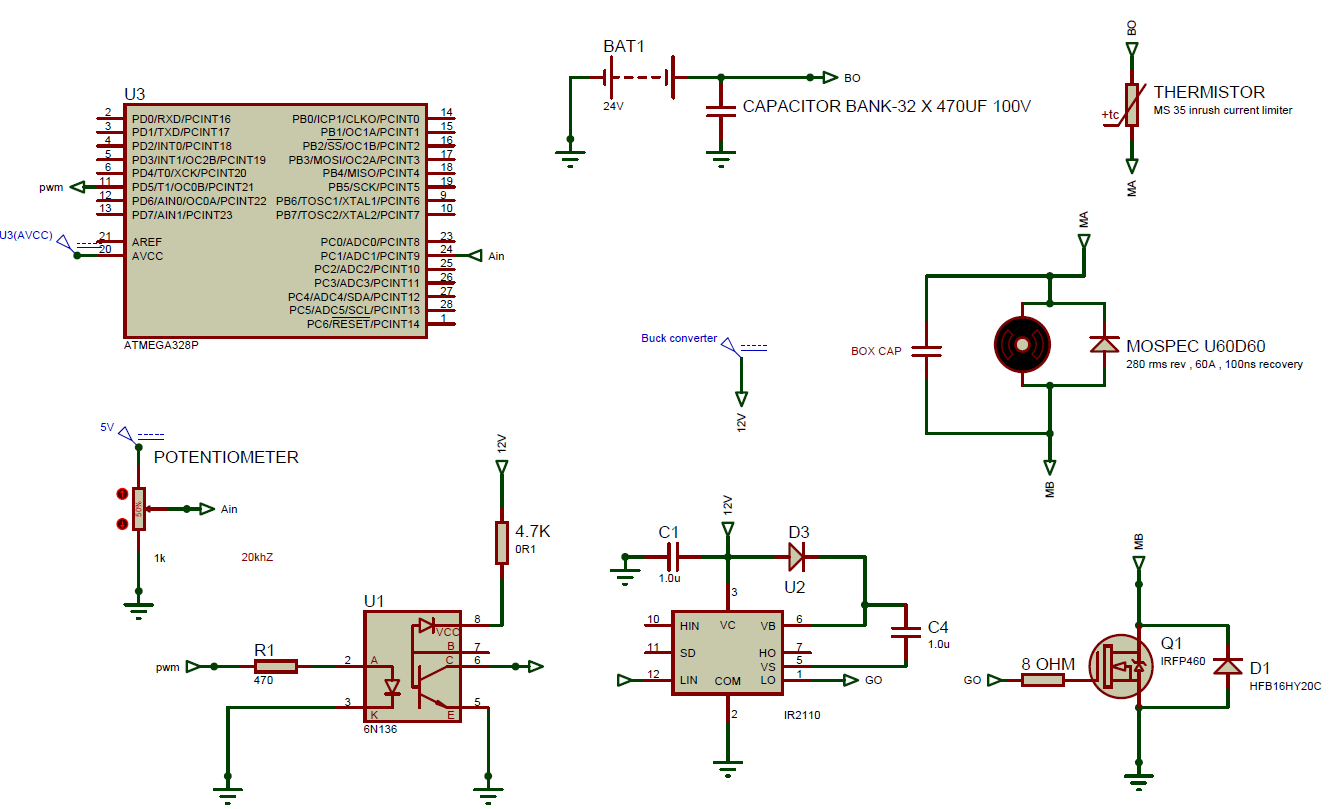Screen dimensions: 1334x809
Task: Select the IR2110 driver chip
Action: tap(728, 652)
